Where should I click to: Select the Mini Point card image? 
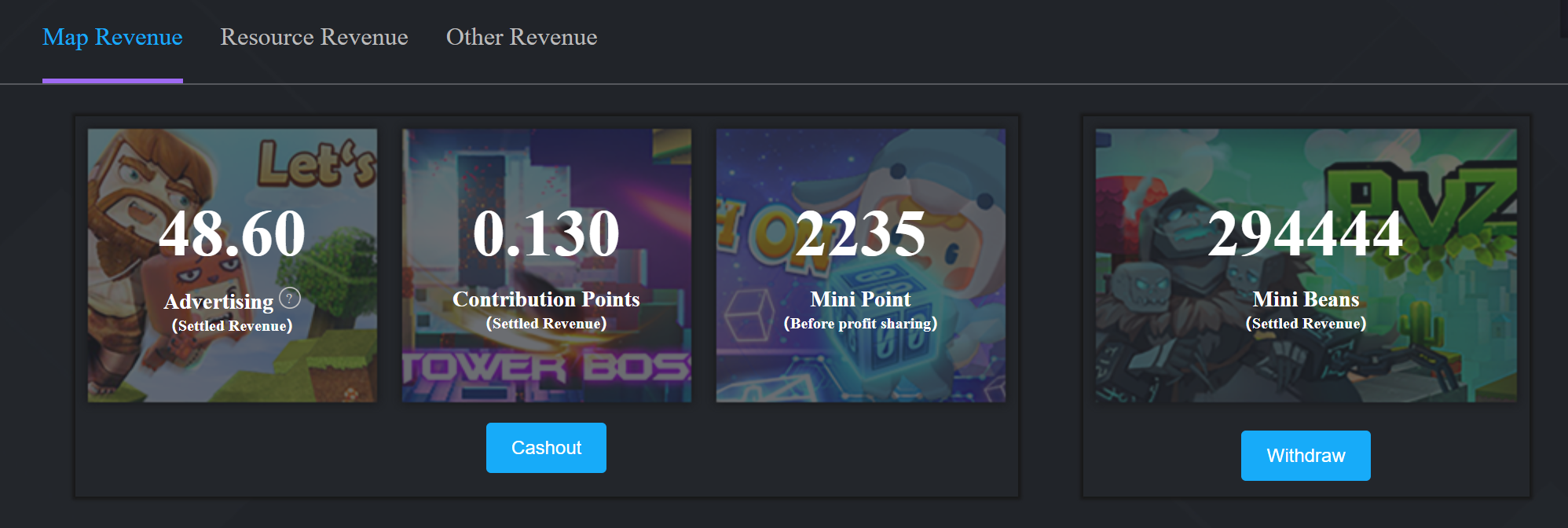[x=861, y=266]
